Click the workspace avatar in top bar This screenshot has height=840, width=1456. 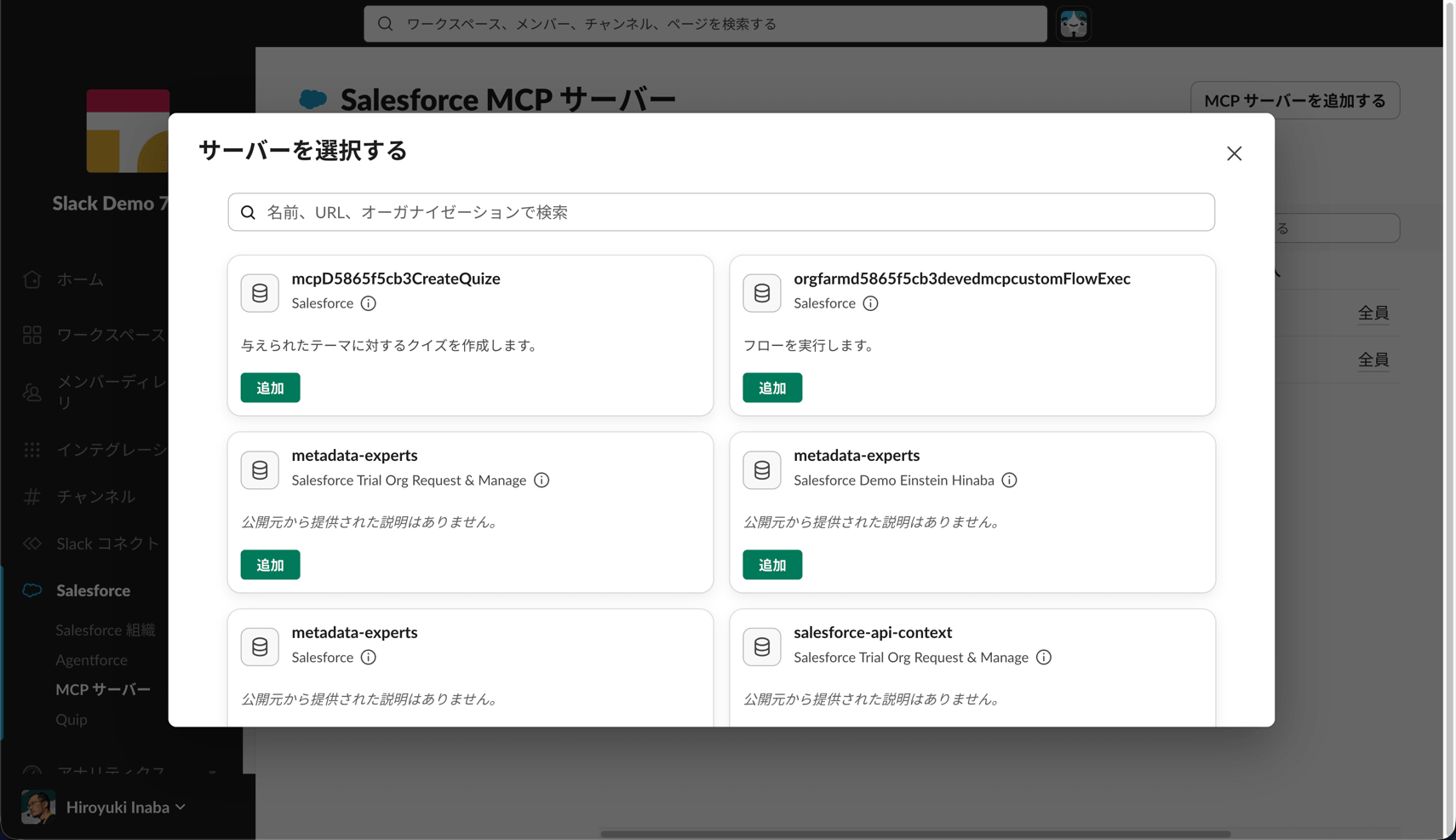[1074, 24]
